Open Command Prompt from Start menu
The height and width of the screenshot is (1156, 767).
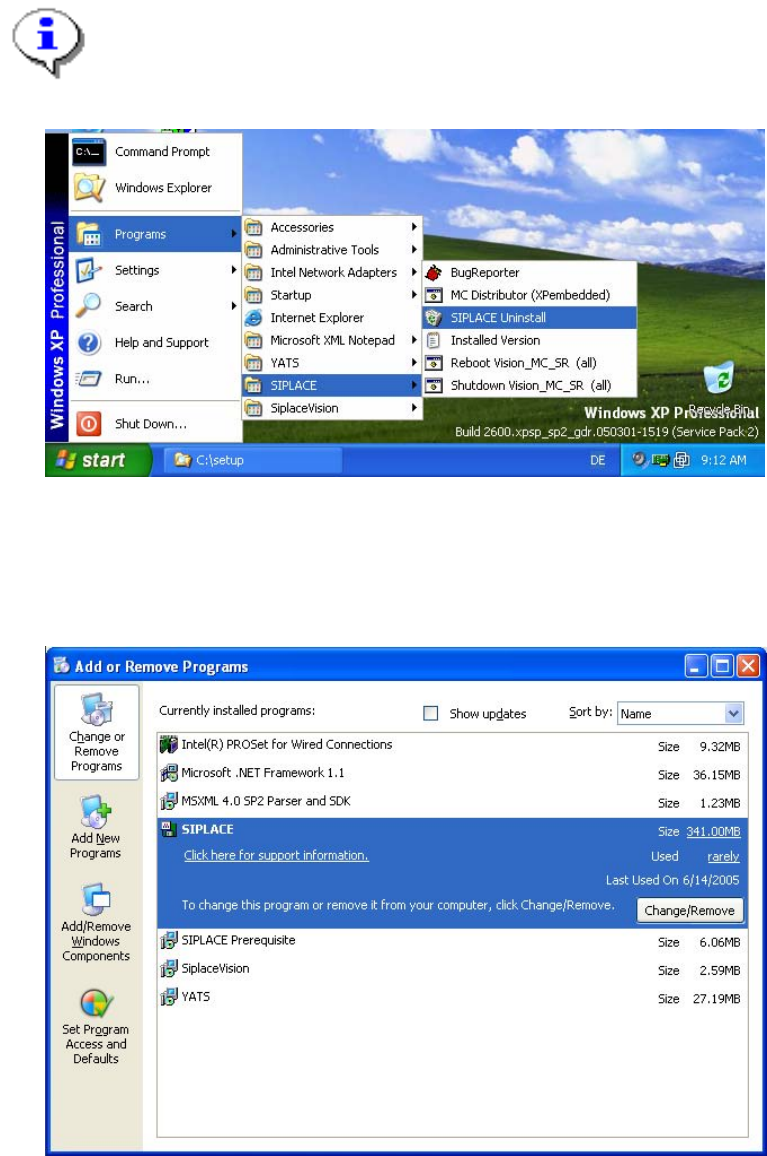[156, 152]
